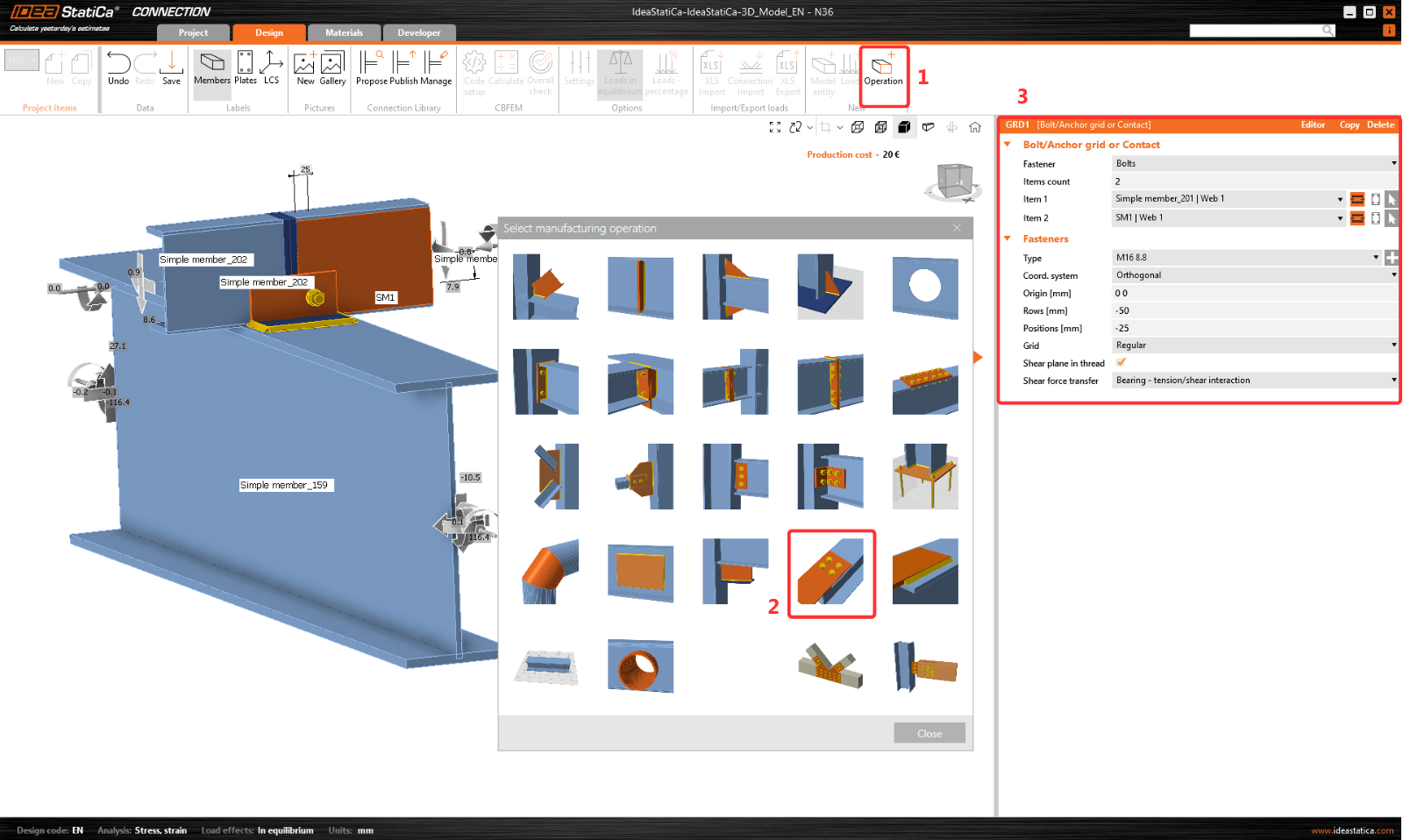Open the Shear force transfer dropdown
1403x840 pixels.
[1254, 381]
